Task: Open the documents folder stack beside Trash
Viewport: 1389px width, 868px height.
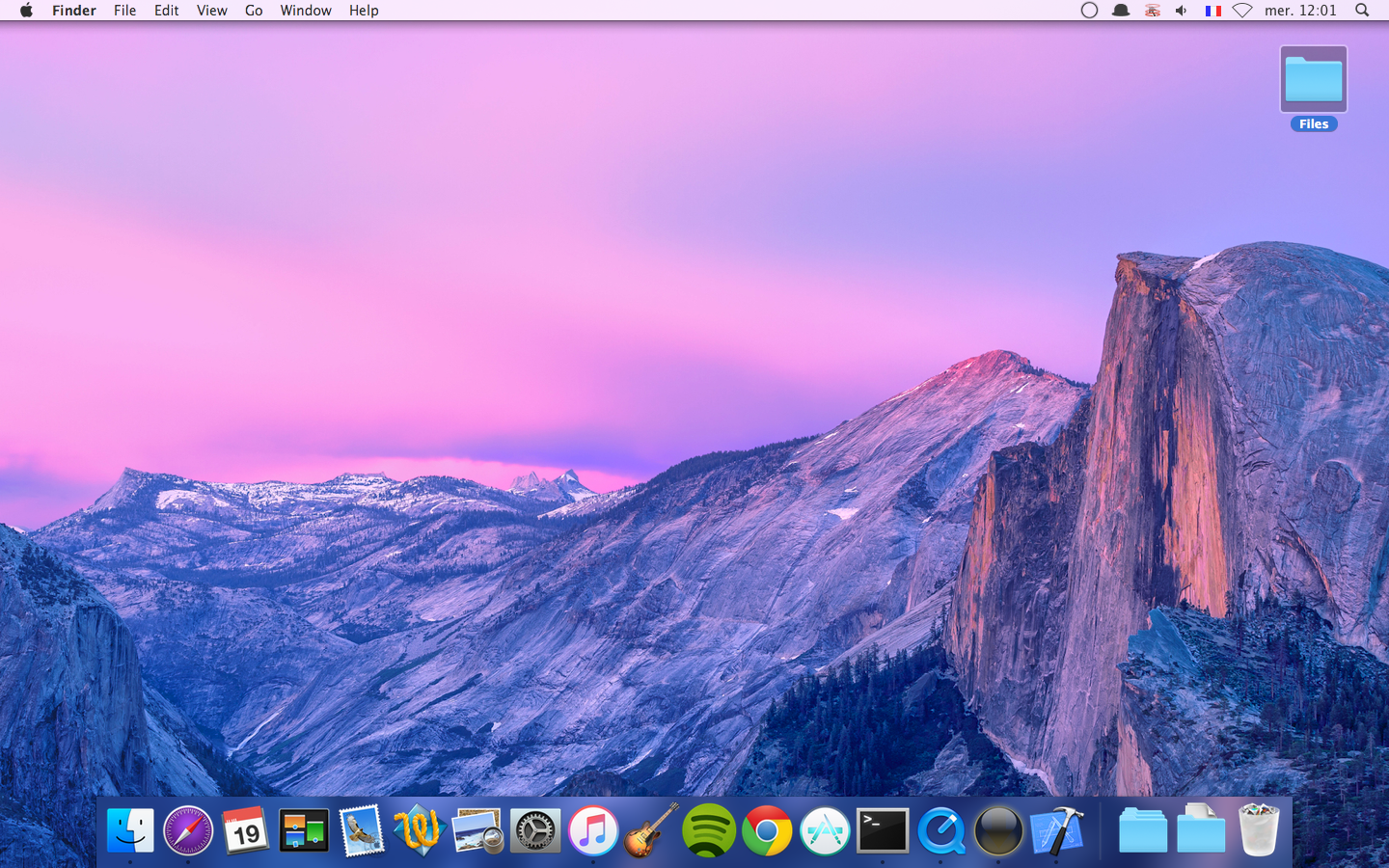Action: tap(1201, 830)
